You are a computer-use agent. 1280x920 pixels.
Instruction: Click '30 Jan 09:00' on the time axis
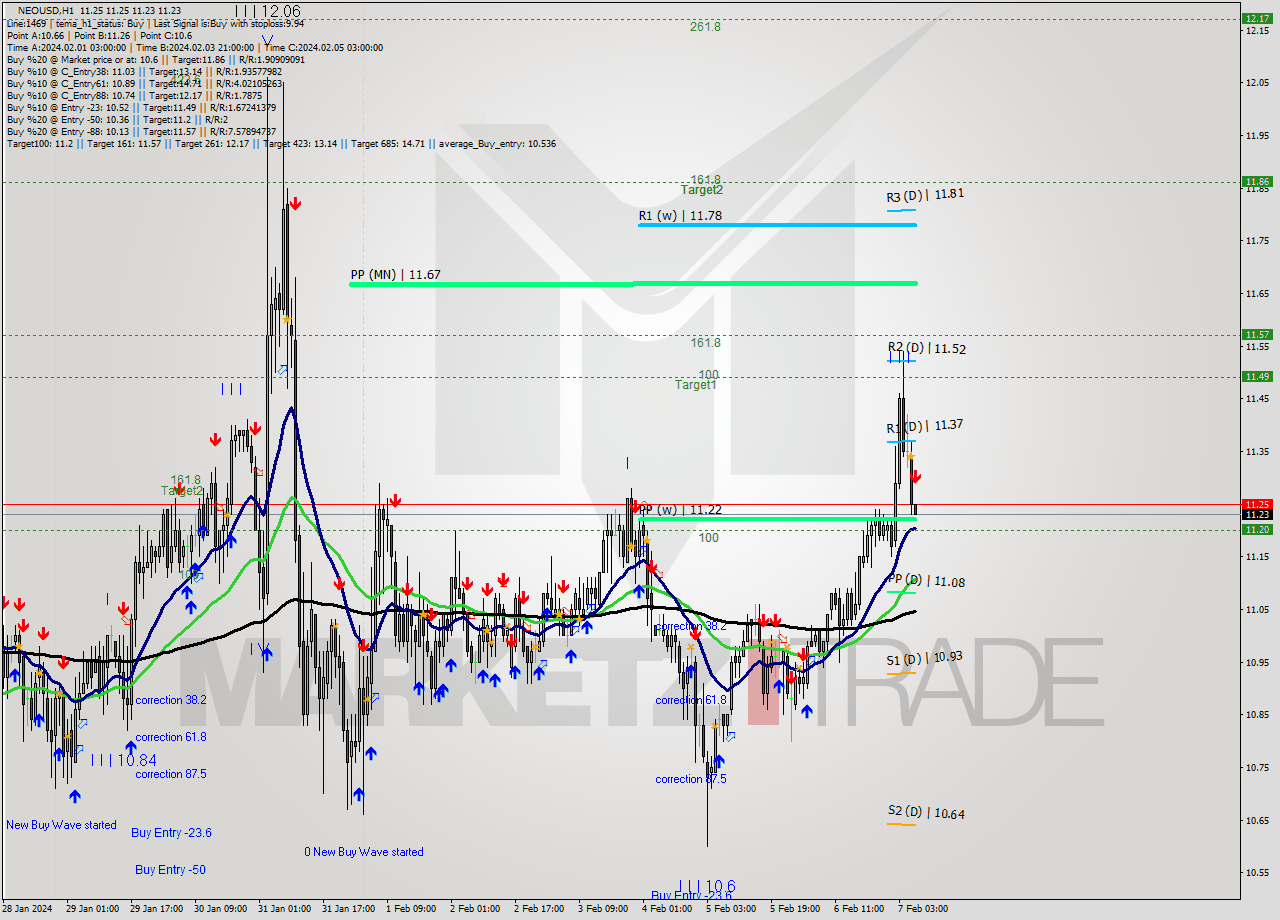pyautogui.click(x=220, y=909)
